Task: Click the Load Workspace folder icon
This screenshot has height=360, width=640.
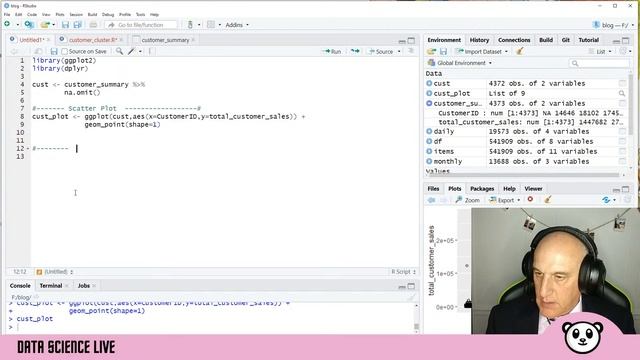Action: [x=431, y=51]
